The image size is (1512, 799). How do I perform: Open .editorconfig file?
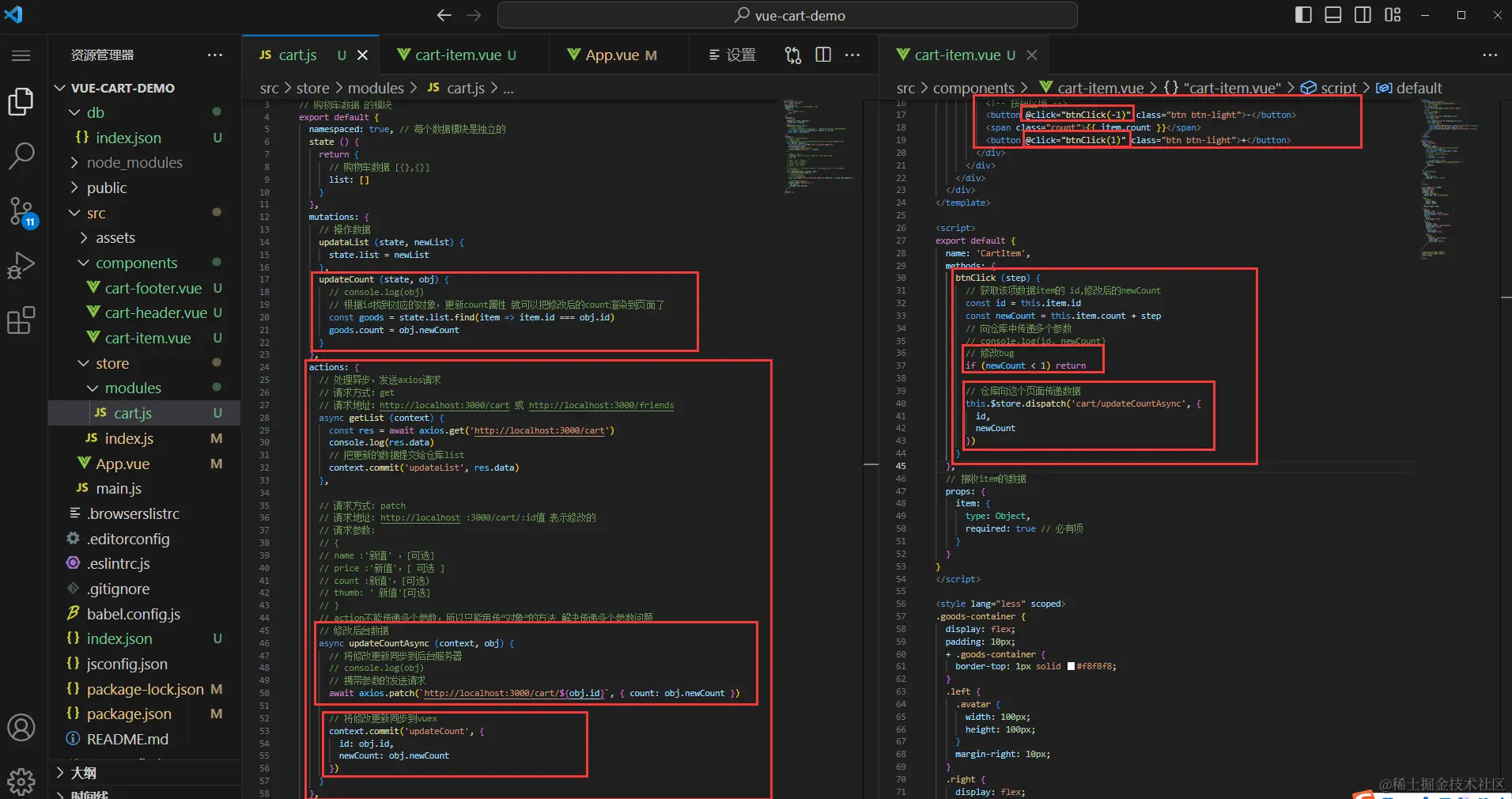click(x=145, y=539)
